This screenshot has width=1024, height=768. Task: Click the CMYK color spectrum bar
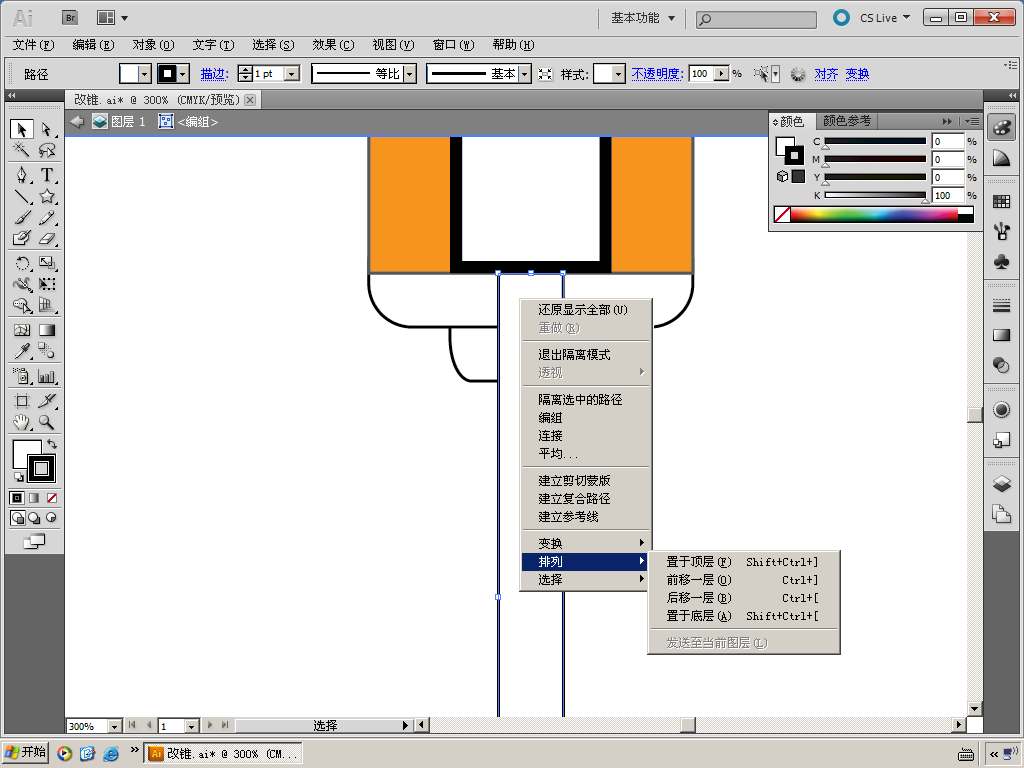(873, 214)
